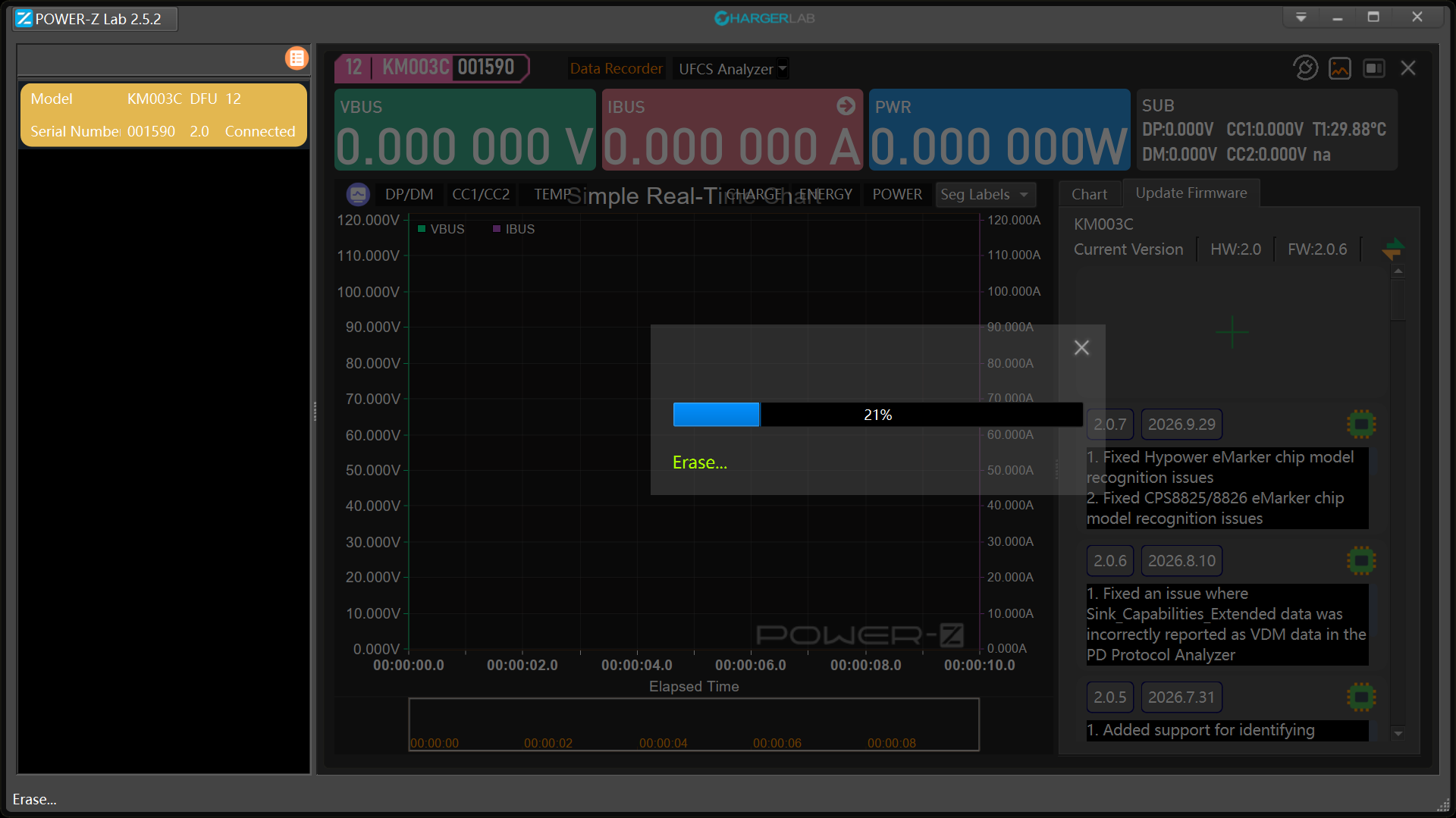Screen dimensions: 1456x818
Task: Click the orange device list icon
Action: [297, 58]
